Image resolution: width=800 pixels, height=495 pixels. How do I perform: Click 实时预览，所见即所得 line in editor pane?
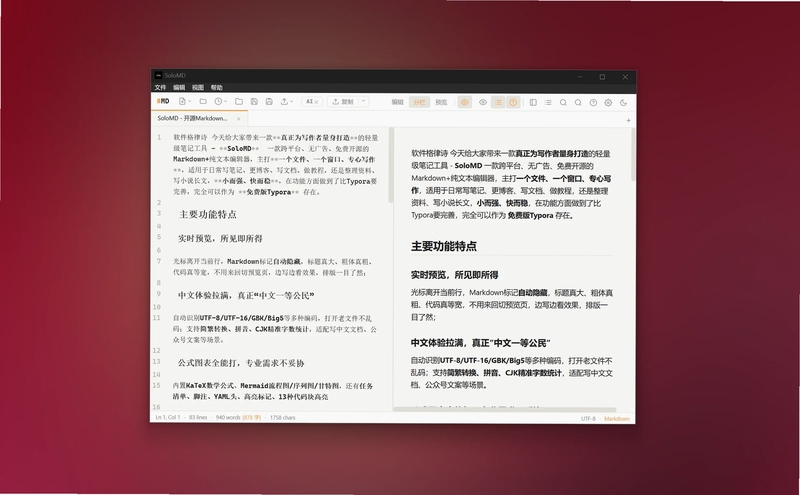(220, 238)
